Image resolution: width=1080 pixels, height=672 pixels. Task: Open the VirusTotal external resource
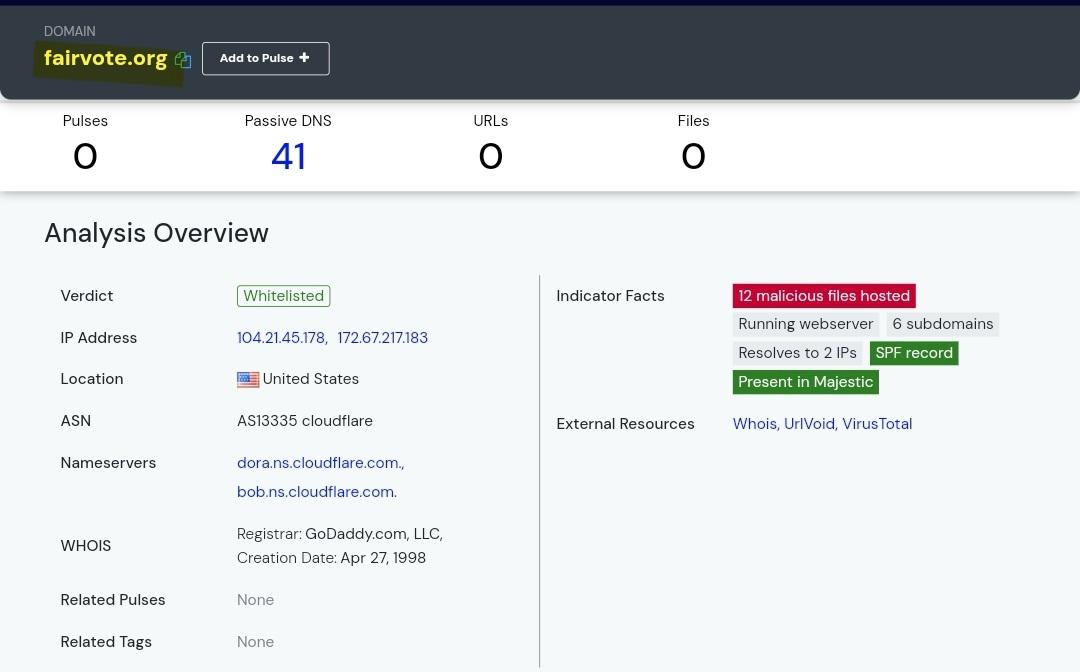[x=877, y=424]
